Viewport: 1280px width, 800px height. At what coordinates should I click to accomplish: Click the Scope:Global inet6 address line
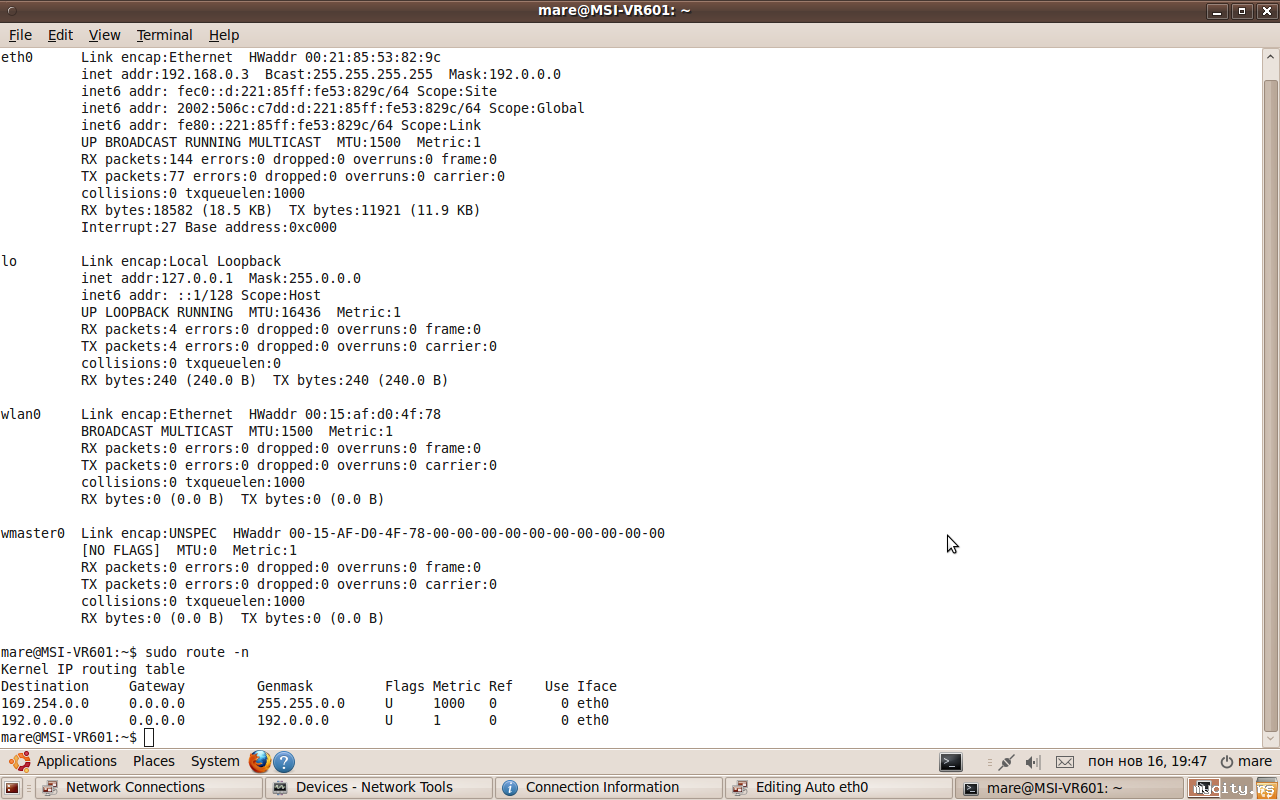[333, 108]
